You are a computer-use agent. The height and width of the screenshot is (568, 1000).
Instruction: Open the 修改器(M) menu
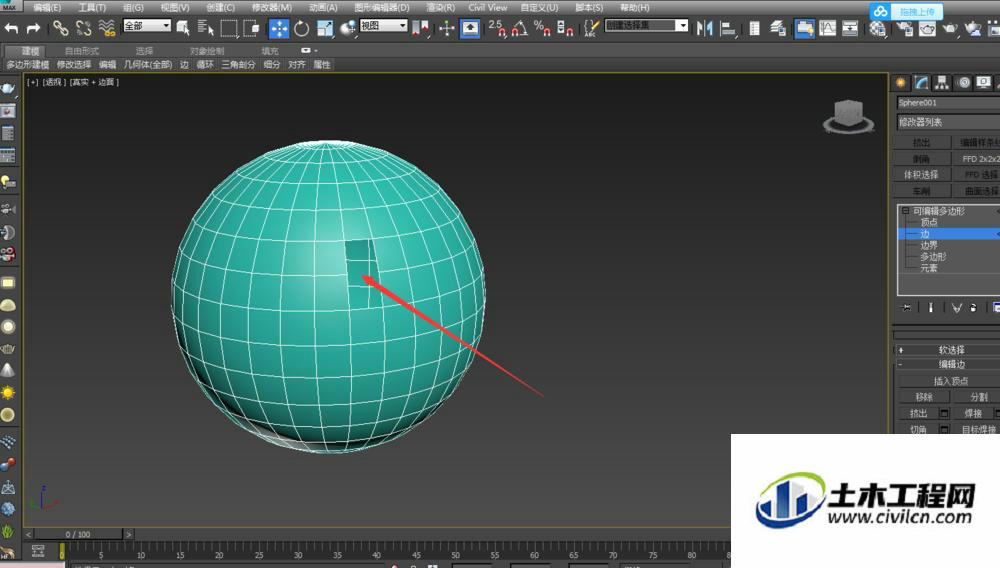tap(272, 8)
